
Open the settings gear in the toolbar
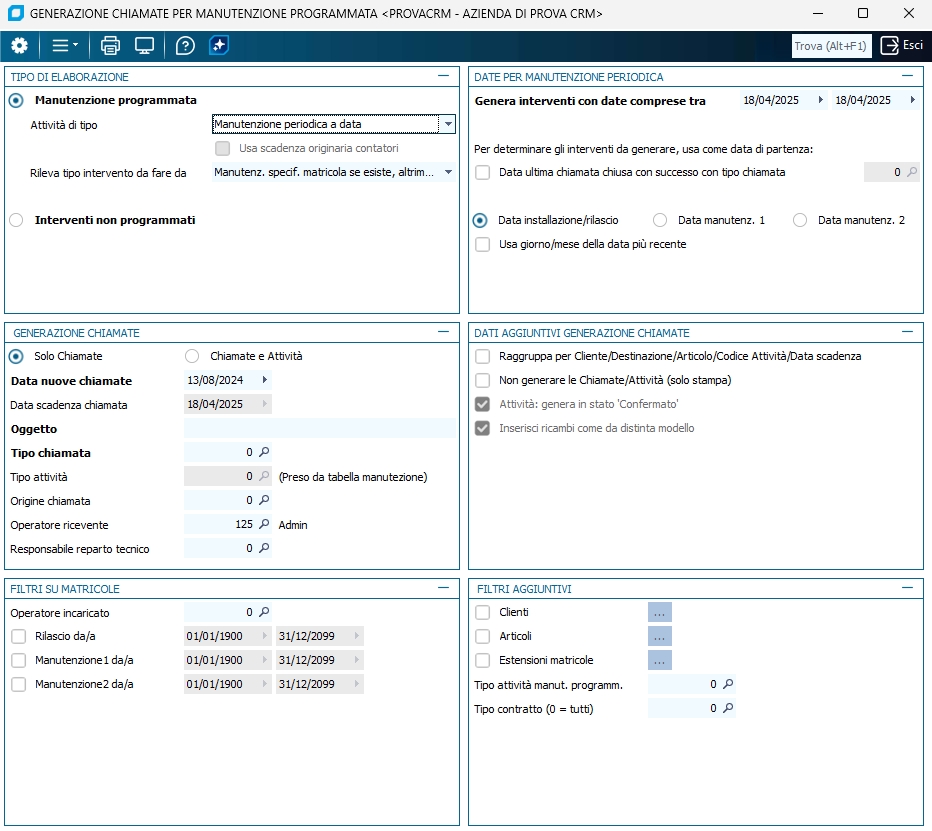(20, 46)
